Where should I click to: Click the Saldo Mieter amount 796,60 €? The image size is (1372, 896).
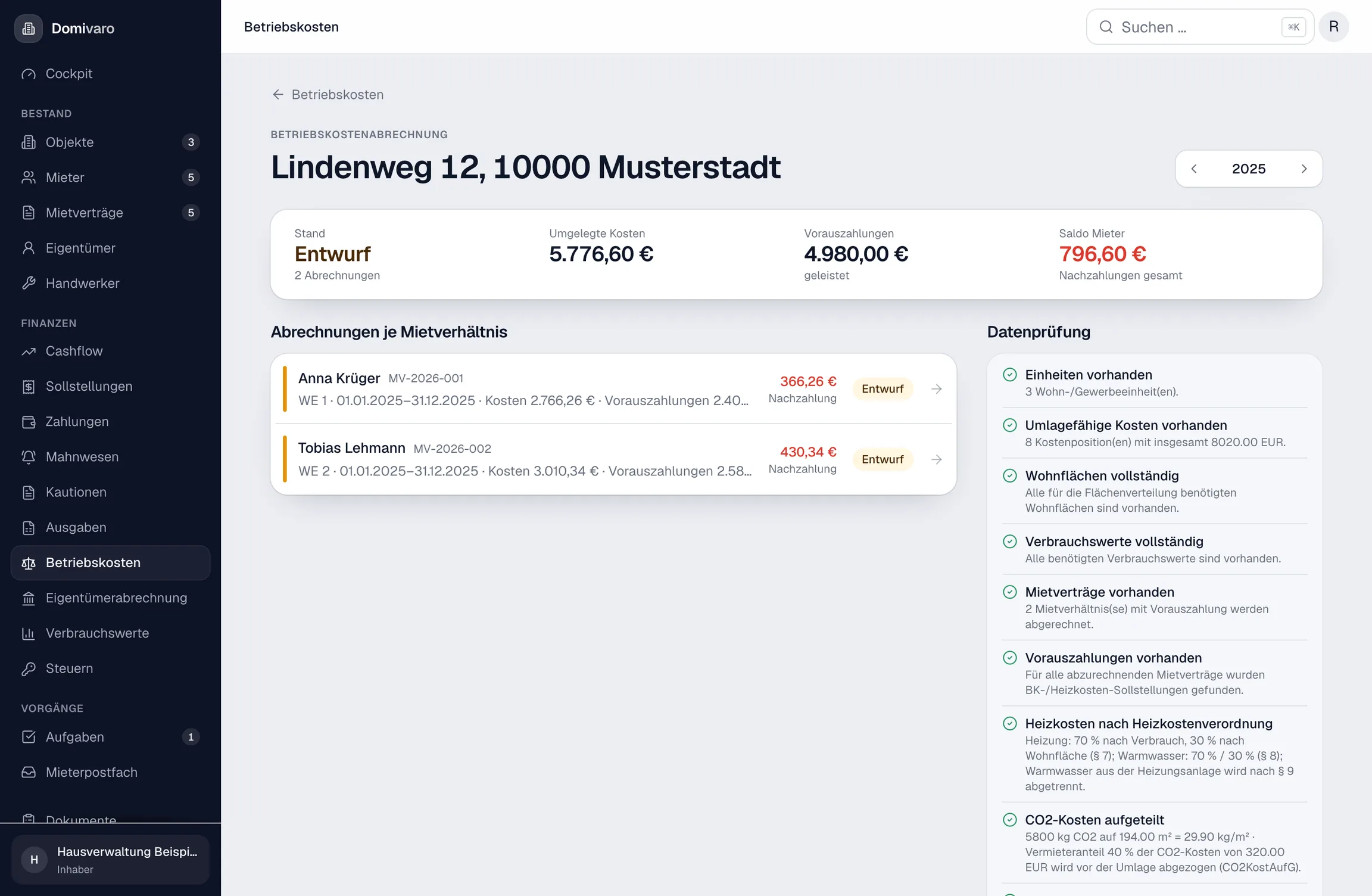(x=1102, y=254)
